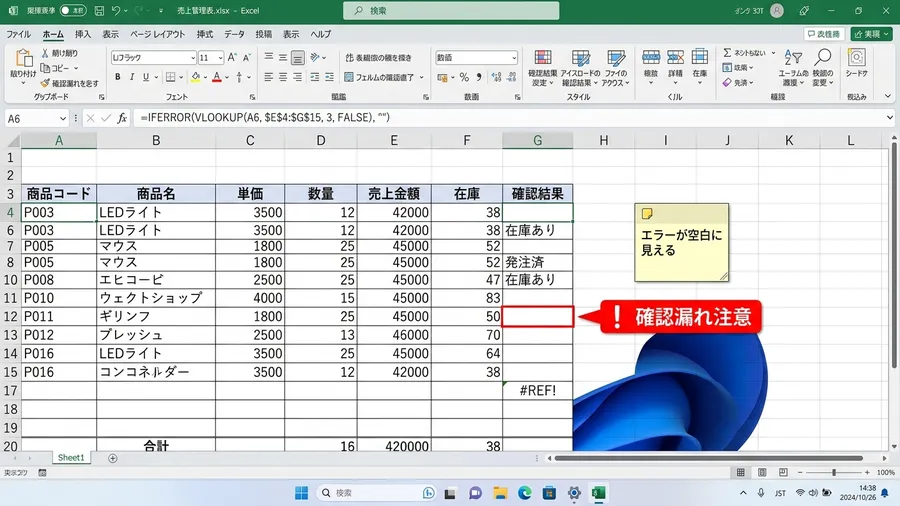Viewport: 900px width, 506px height.
Task: Click the zoom slider in the status bar
Action: [833, 472]
